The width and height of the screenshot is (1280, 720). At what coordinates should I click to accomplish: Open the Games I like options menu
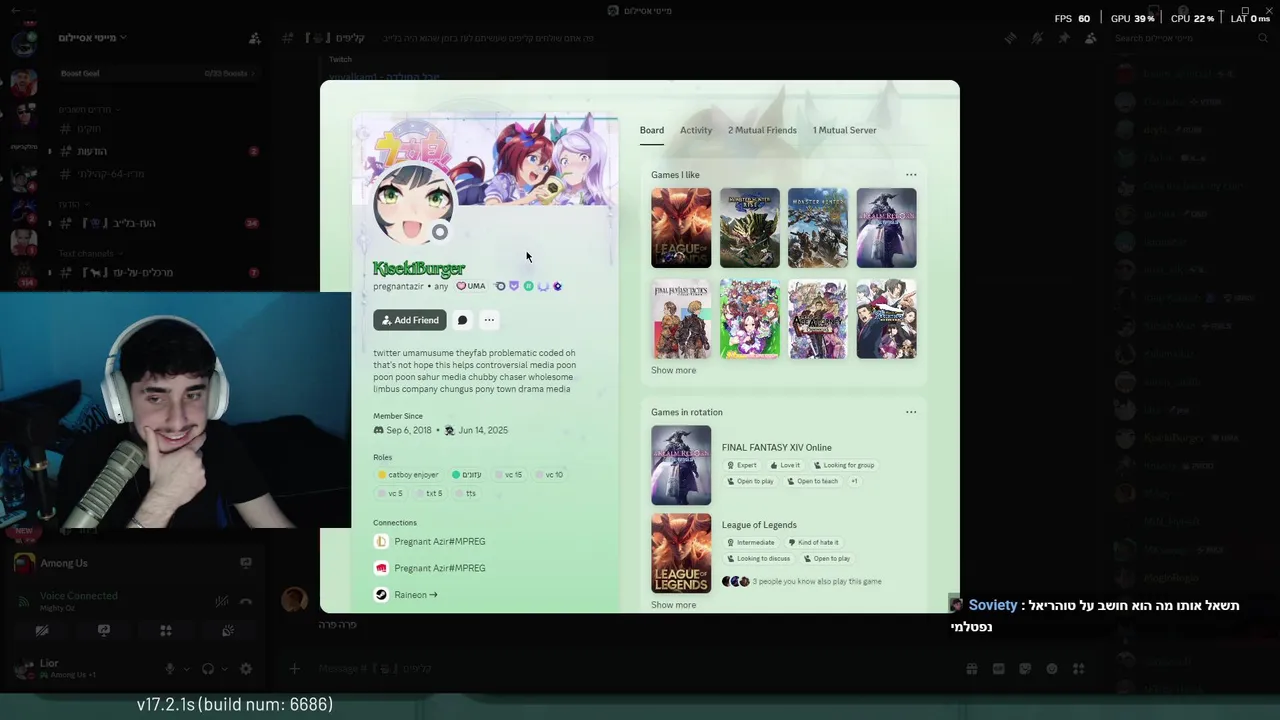coord(911,175)
